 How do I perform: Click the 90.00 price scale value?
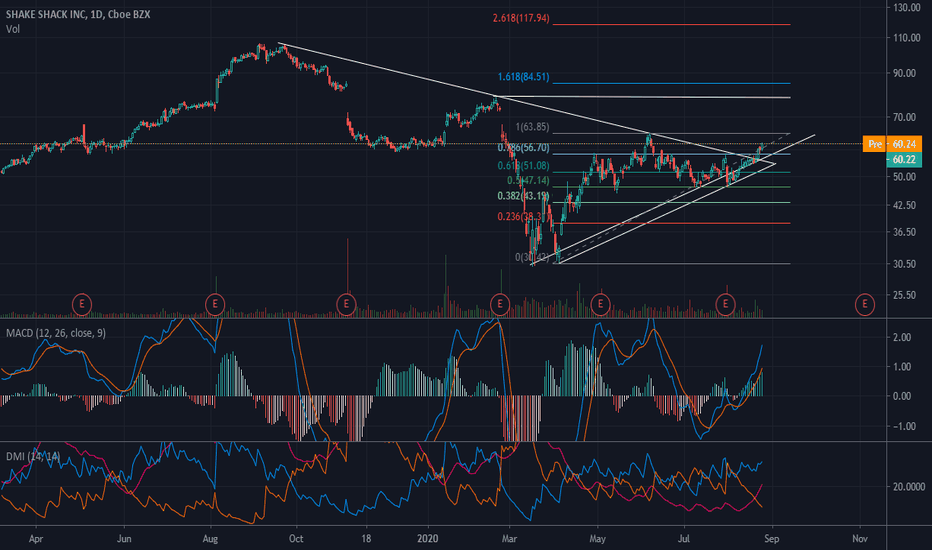pos(905,73)
